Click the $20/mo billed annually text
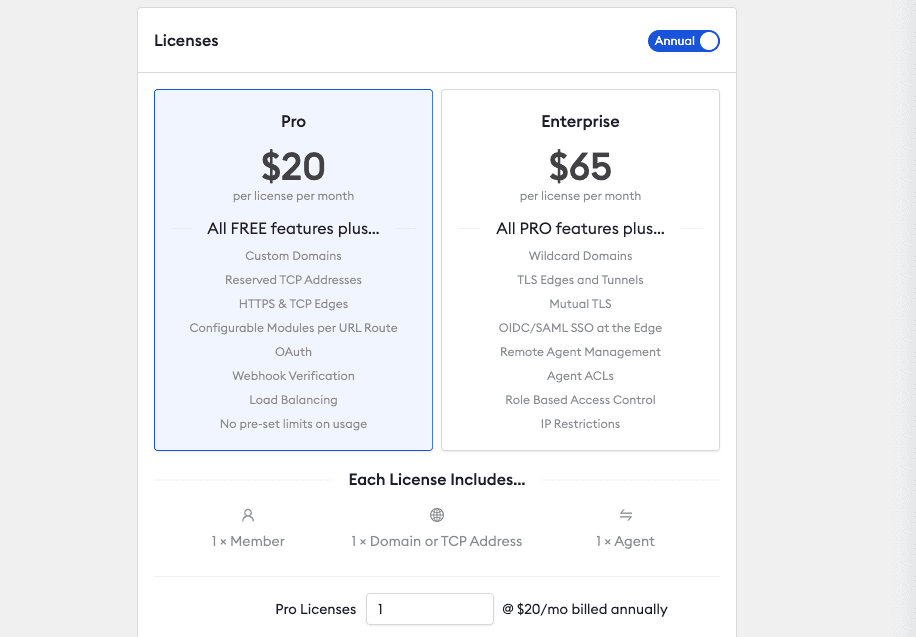 coord(585,609)
